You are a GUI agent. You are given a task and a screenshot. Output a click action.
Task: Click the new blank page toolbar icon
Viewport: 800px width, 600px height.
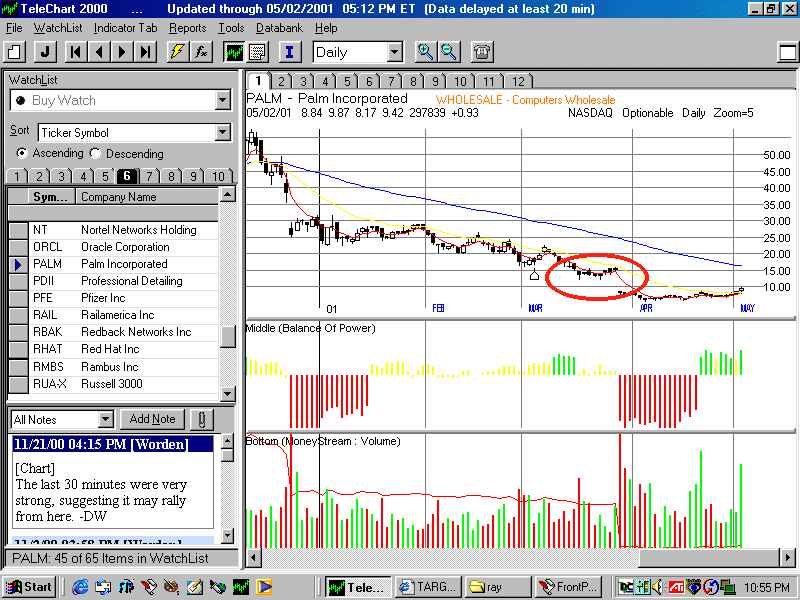coord(15,52)
